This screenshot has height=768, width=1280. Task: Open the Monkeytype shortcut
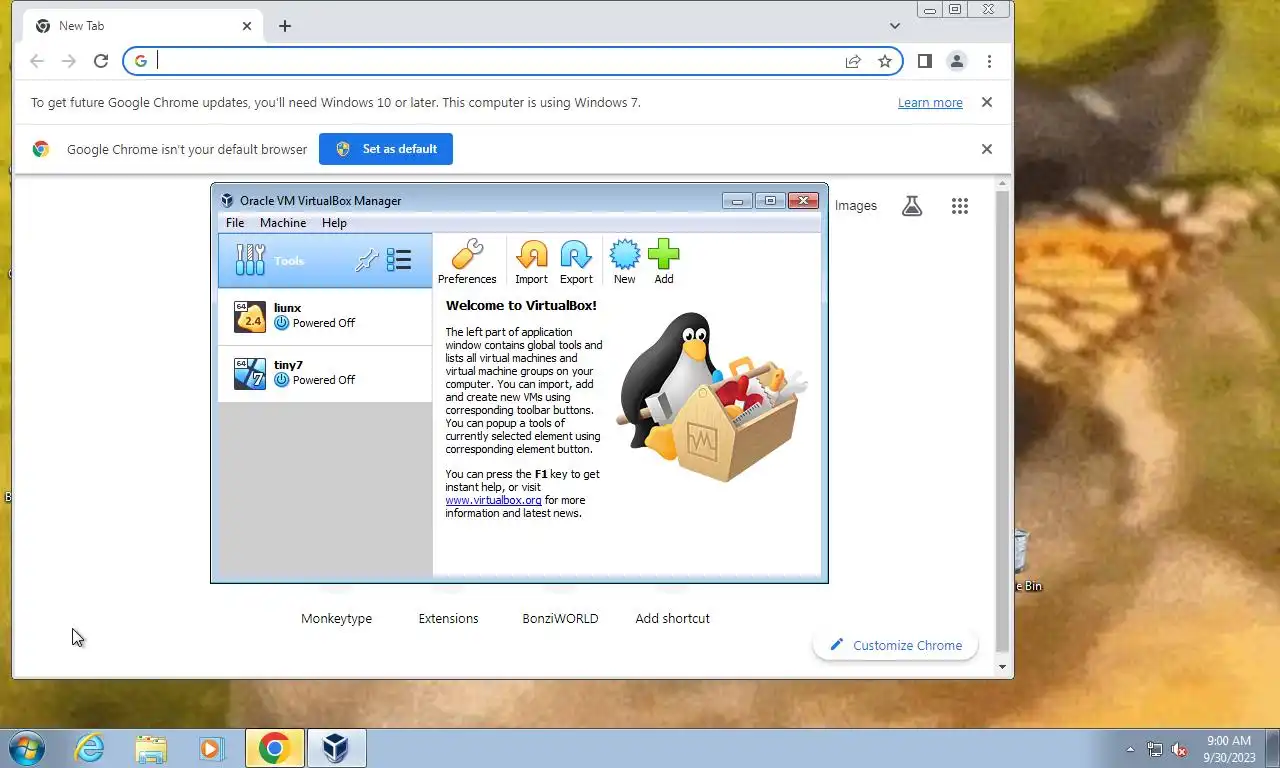337,618
